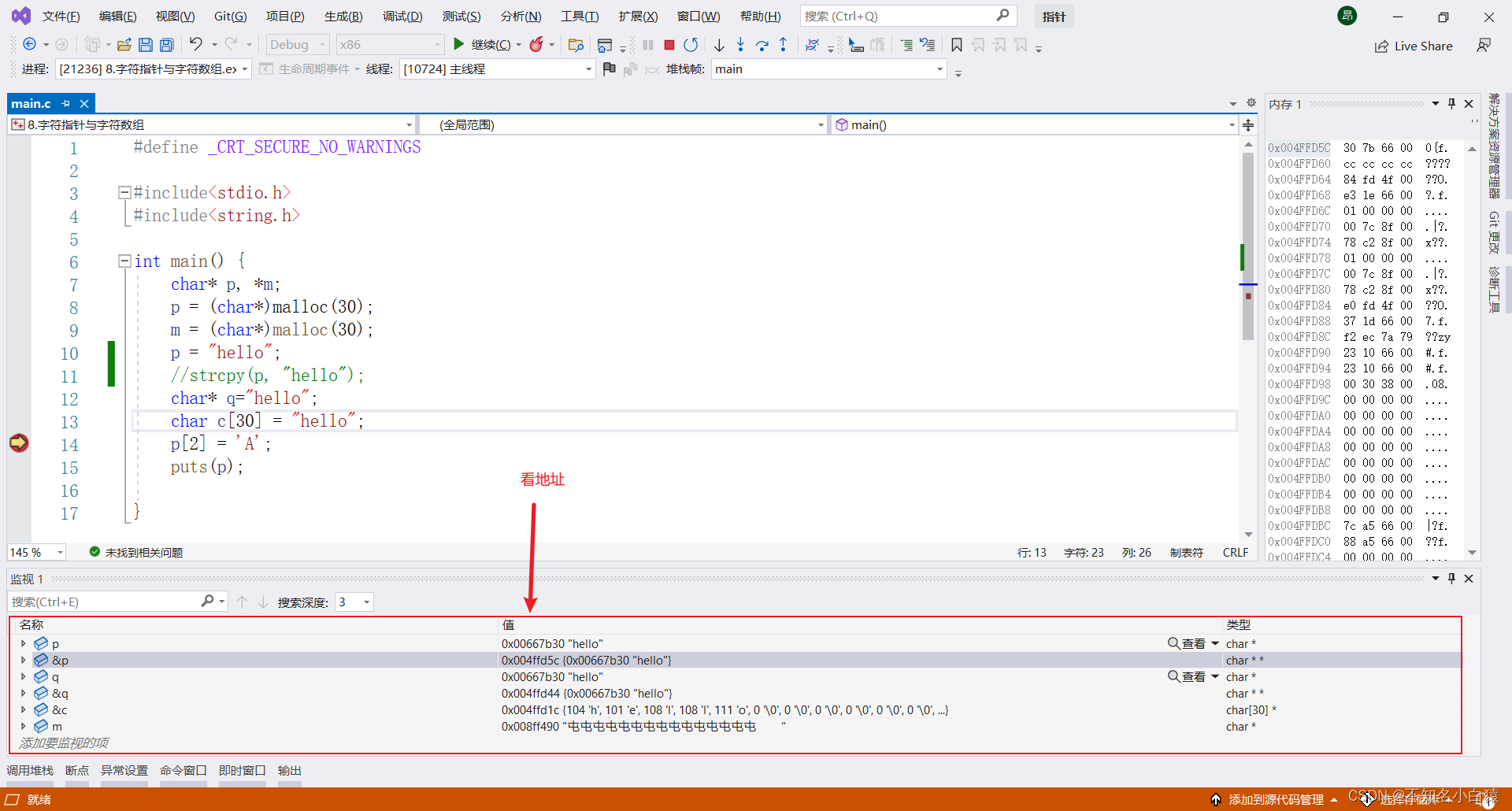Switch to the 调用堆栈 tab
This screenshot has height=811, width=1512.
(x=30, y=770)
